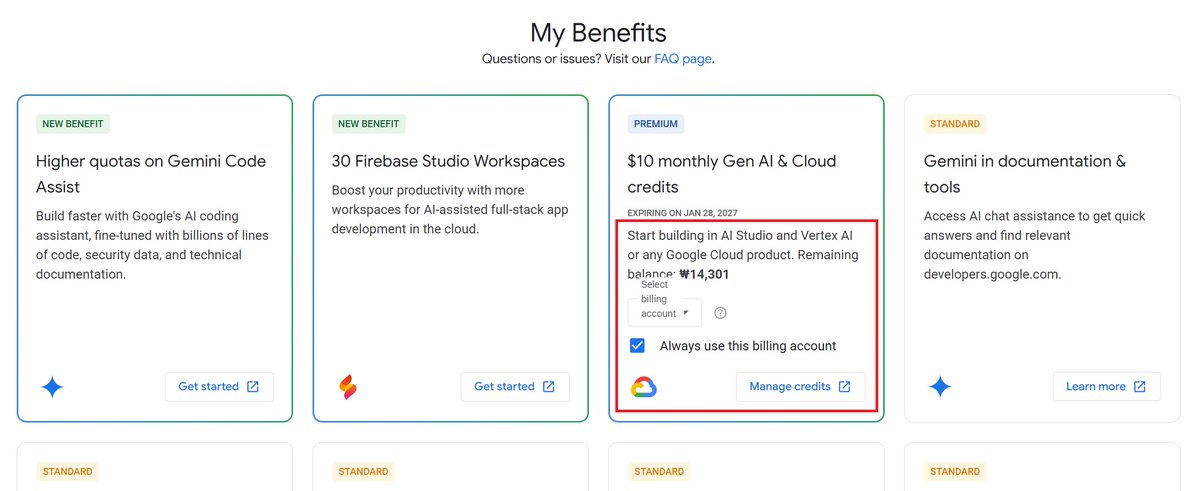Viewport: 1200px width, 491px height.
Task: Click the 30 Firebase Studio Workspaces title
Action: [448, 161]
